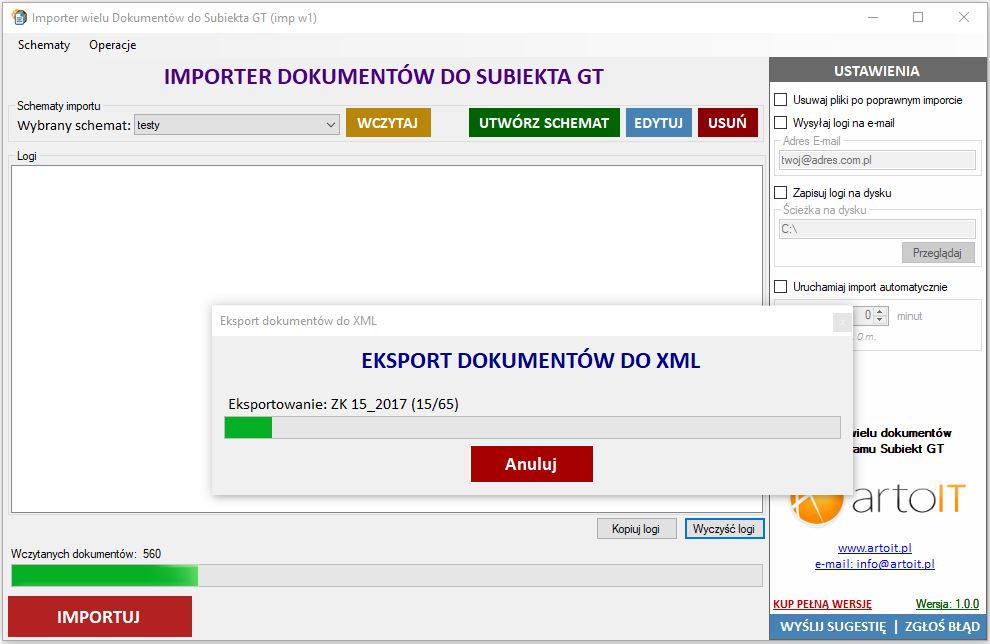
Task: Open the Schematy menu
Action: 44,45
